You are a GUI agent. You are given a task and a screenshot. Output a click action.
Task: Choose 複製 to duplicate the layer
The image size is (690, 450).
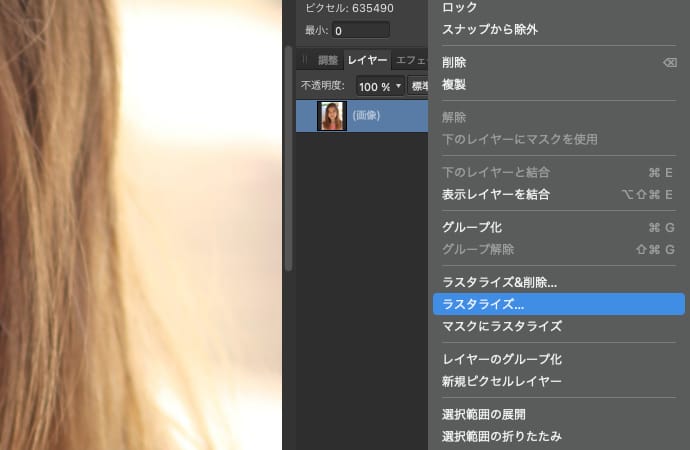point(454,85)
